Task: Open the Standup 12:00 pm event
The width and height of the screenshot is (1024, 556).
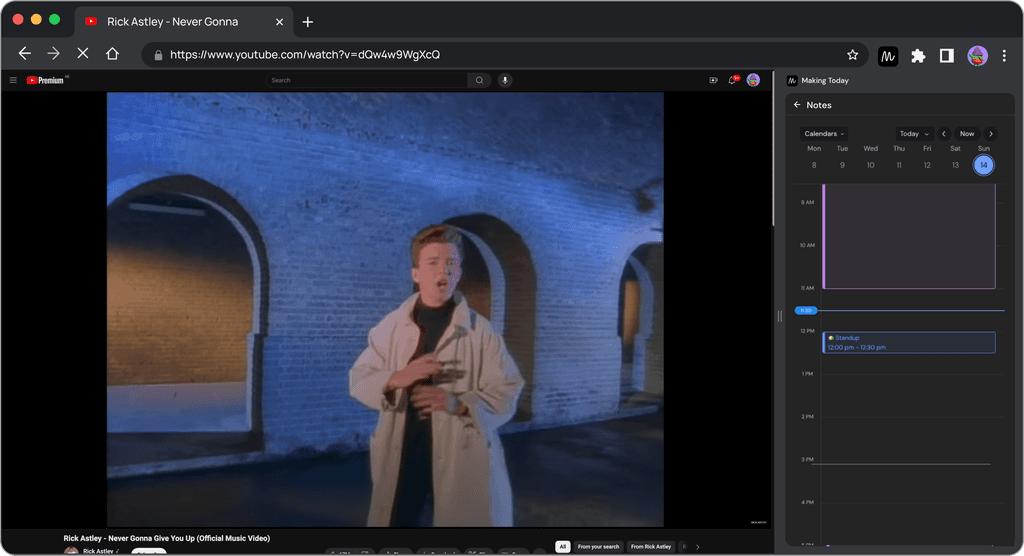Action: (x=908, y=342)
